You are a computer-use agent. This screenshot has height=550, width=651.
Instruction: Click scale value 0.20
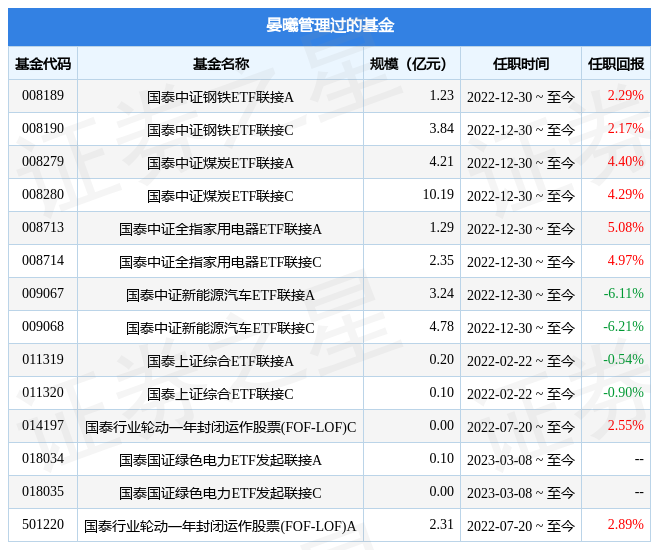[x=441, y=359]
